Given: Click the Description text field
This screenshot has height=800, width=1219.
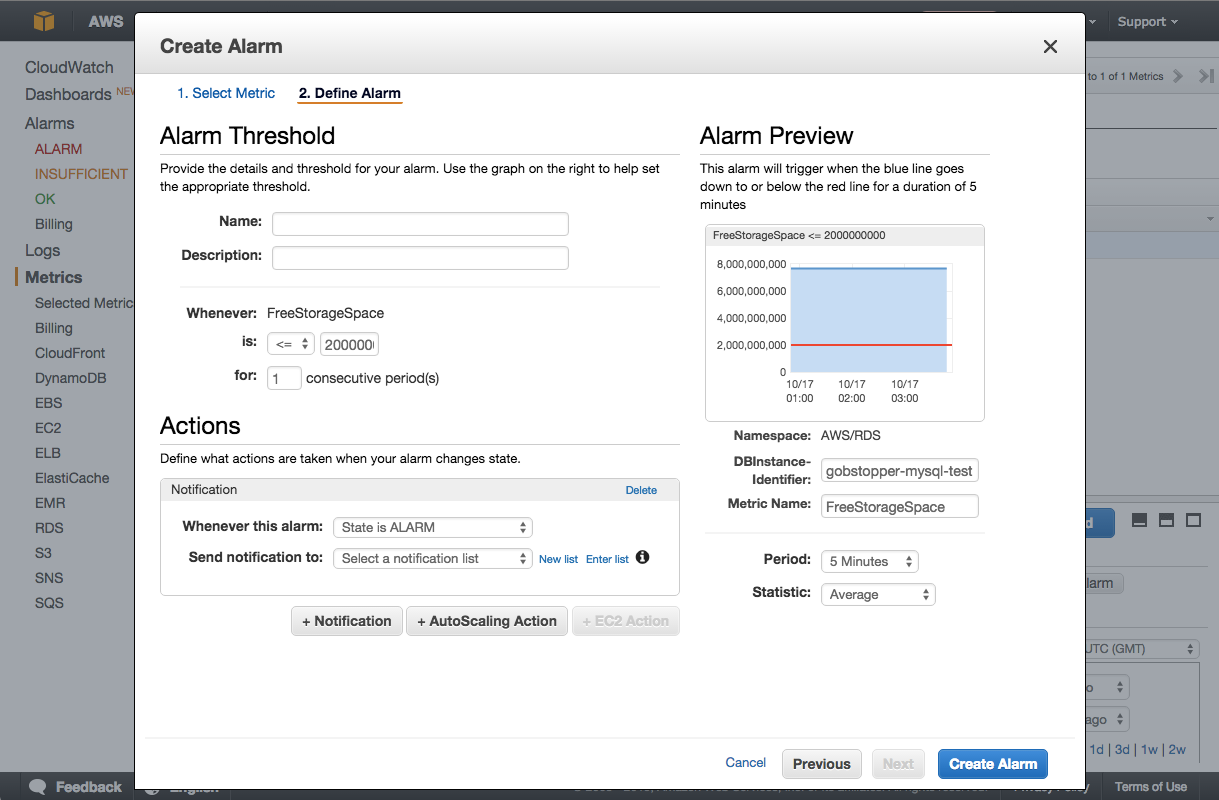Looking at the screenshot, I should click(420, 258).
